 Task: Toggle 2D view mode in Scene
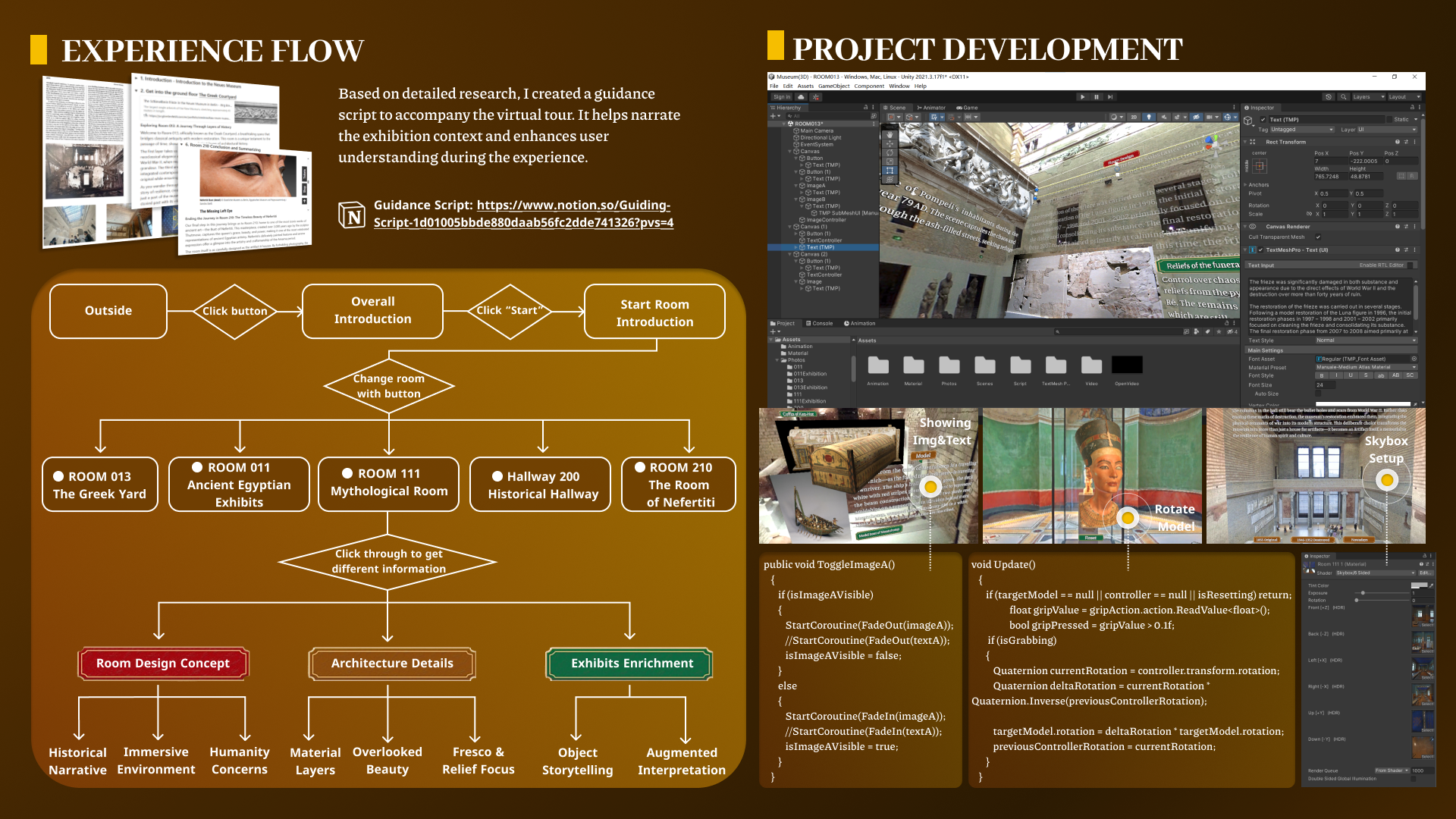[1134, 117]
